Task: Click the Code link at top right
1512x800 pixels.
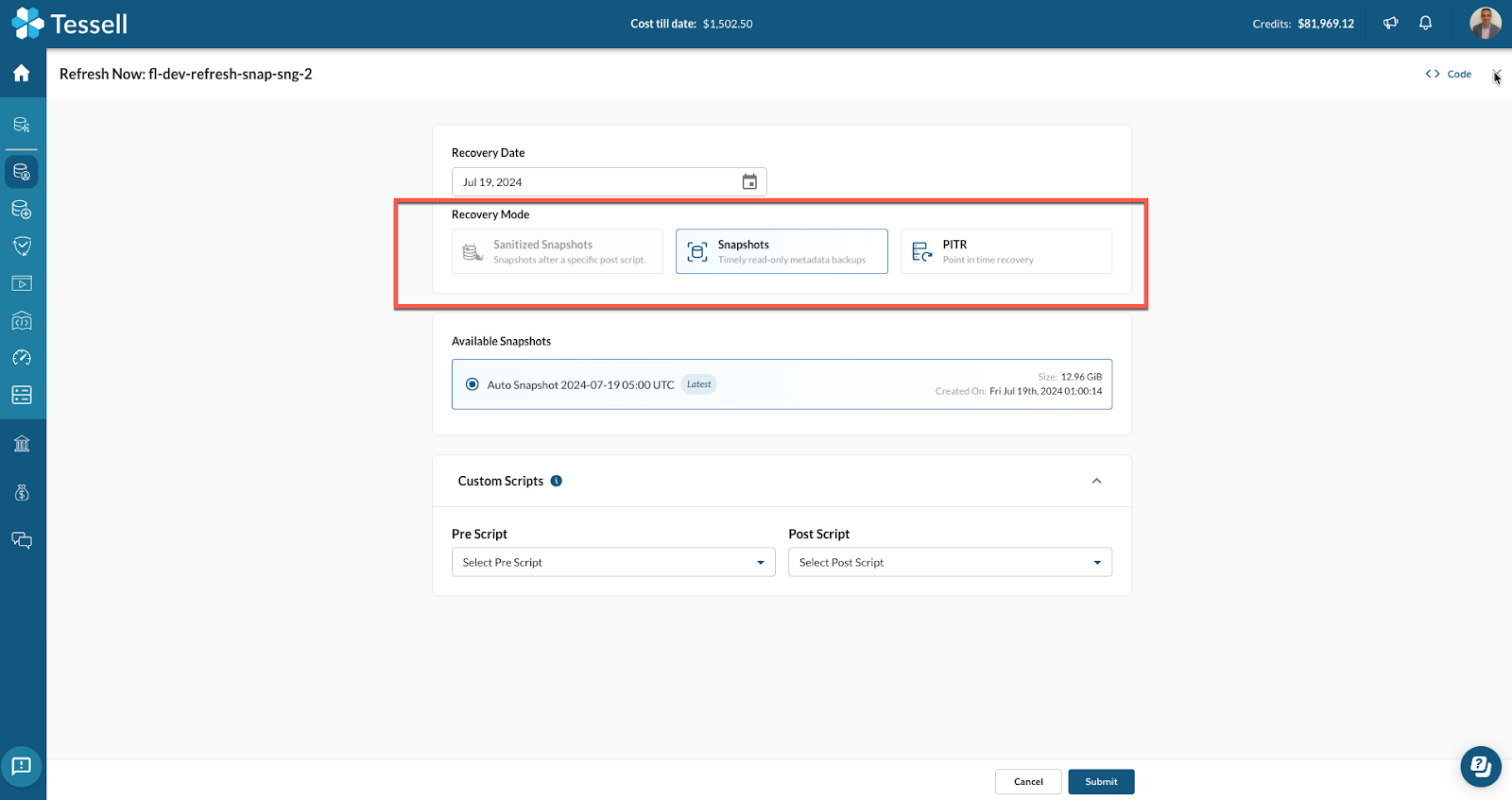Action: pos(1449,74)
